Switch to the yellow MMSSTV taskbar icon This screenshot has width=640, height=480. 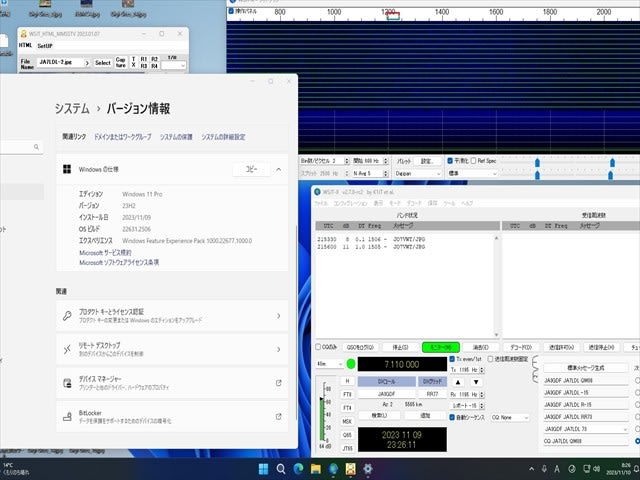pos(350,469)
